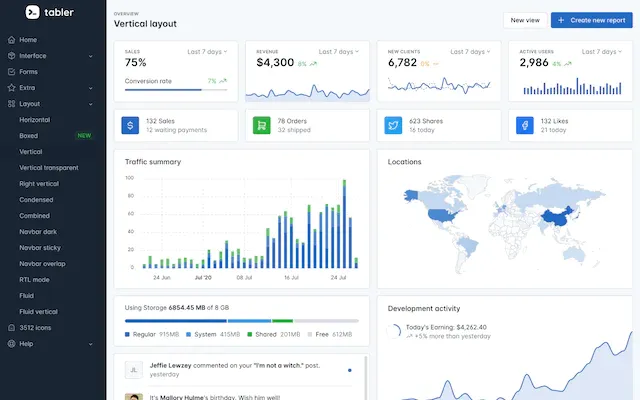This screenshot has width=640, height=400.
Task: Expand the Interface menu chevron
Action: click(91, 56)
